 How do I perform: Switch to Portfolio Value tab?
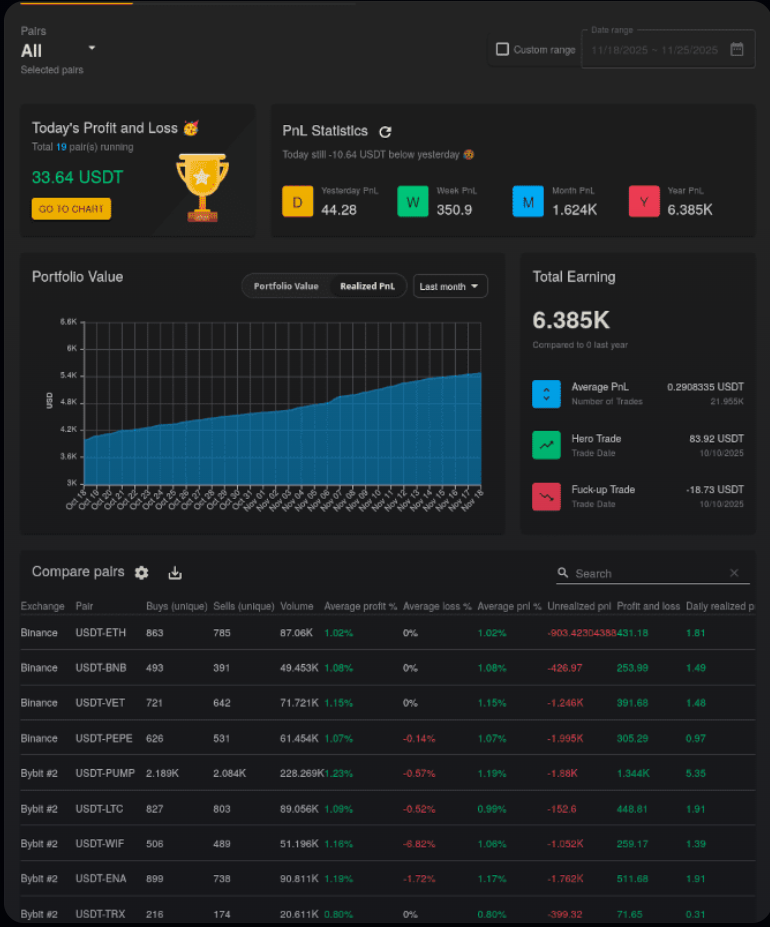(286, 286)
